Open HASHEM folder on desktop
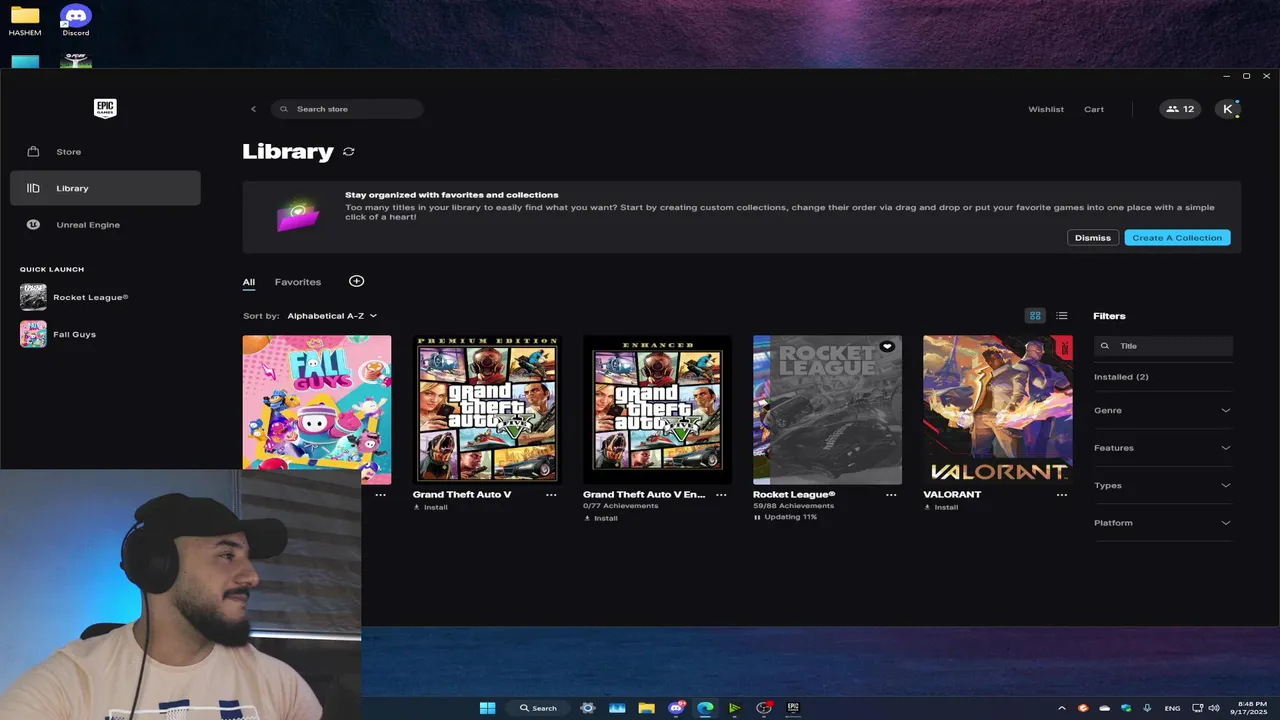Viewport: 1280px width, 720px height. pyautogui.click(x=25, y=21)
